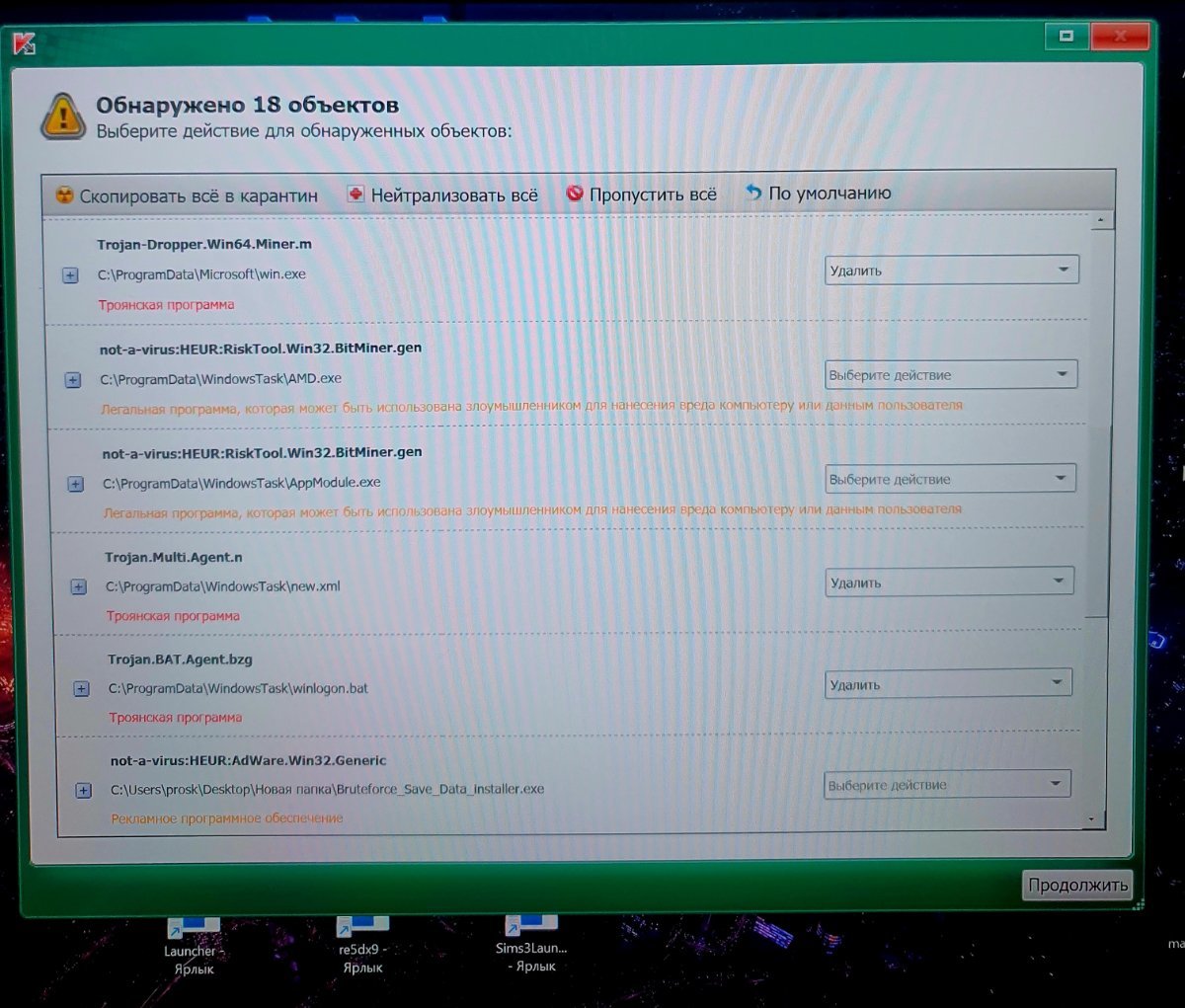Click path C:\ProgramData\WindowsTask\AppModule.exe
Screen dimensions: 1185x1008
click(x=242, y=483)
